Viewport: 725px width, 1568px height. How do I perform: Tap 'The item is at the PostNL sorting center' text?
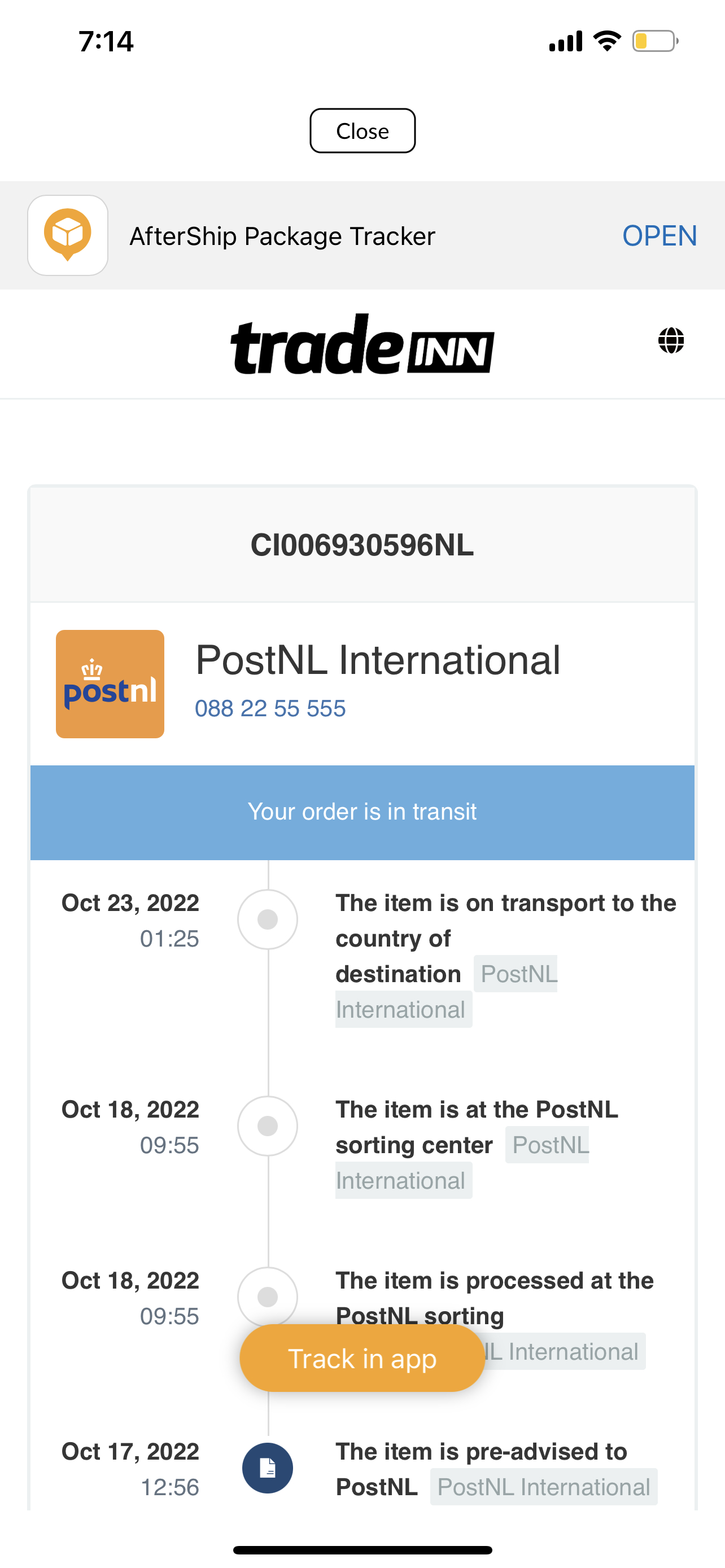(x=476, y=1127)
